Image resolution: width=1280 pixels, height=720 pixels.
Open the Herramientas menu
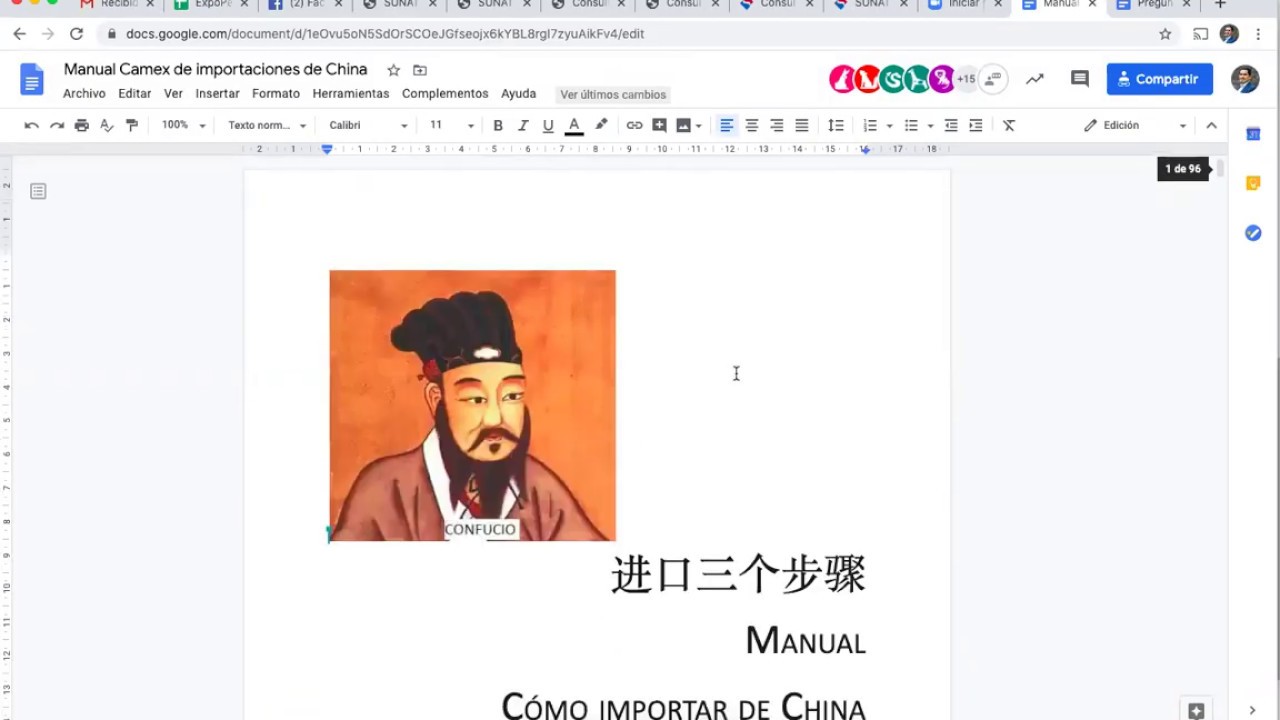[x=351, y=94]
